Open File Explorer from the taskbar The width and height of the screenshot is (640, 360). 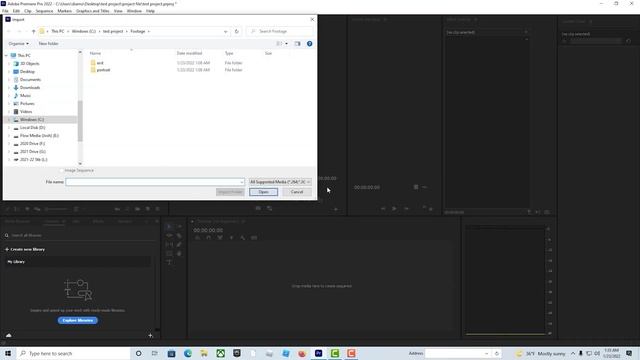(204, 353)
